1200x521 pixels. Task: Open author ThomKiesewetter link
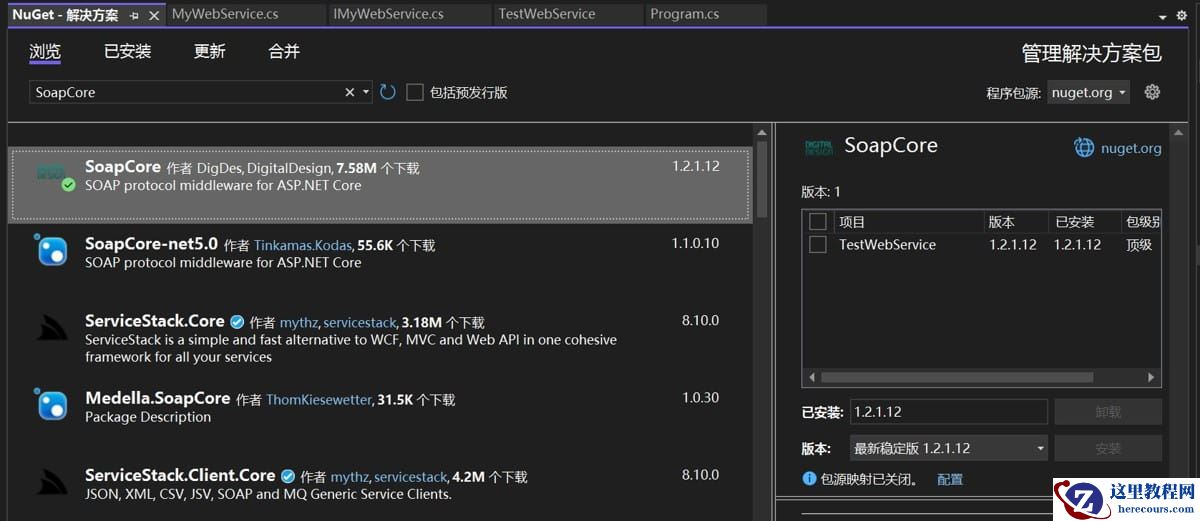pyautogui.click(x=320, y=400)
